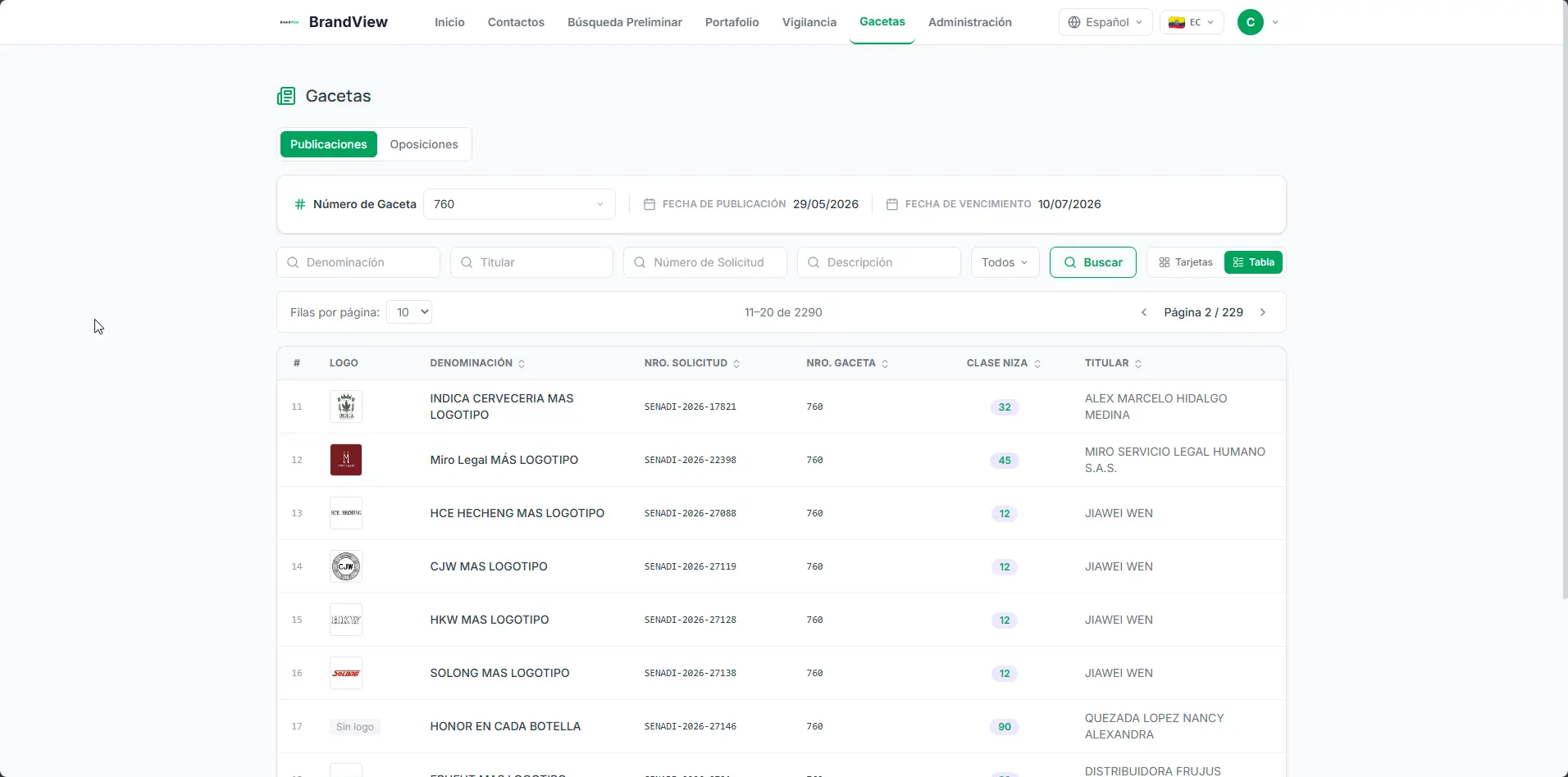Image resolution: width=1568 pixels, height=777 pixels.
Task: Click 'Miro Legal MÁS LOGOTIPO' denomination
Action: [504, 460]
